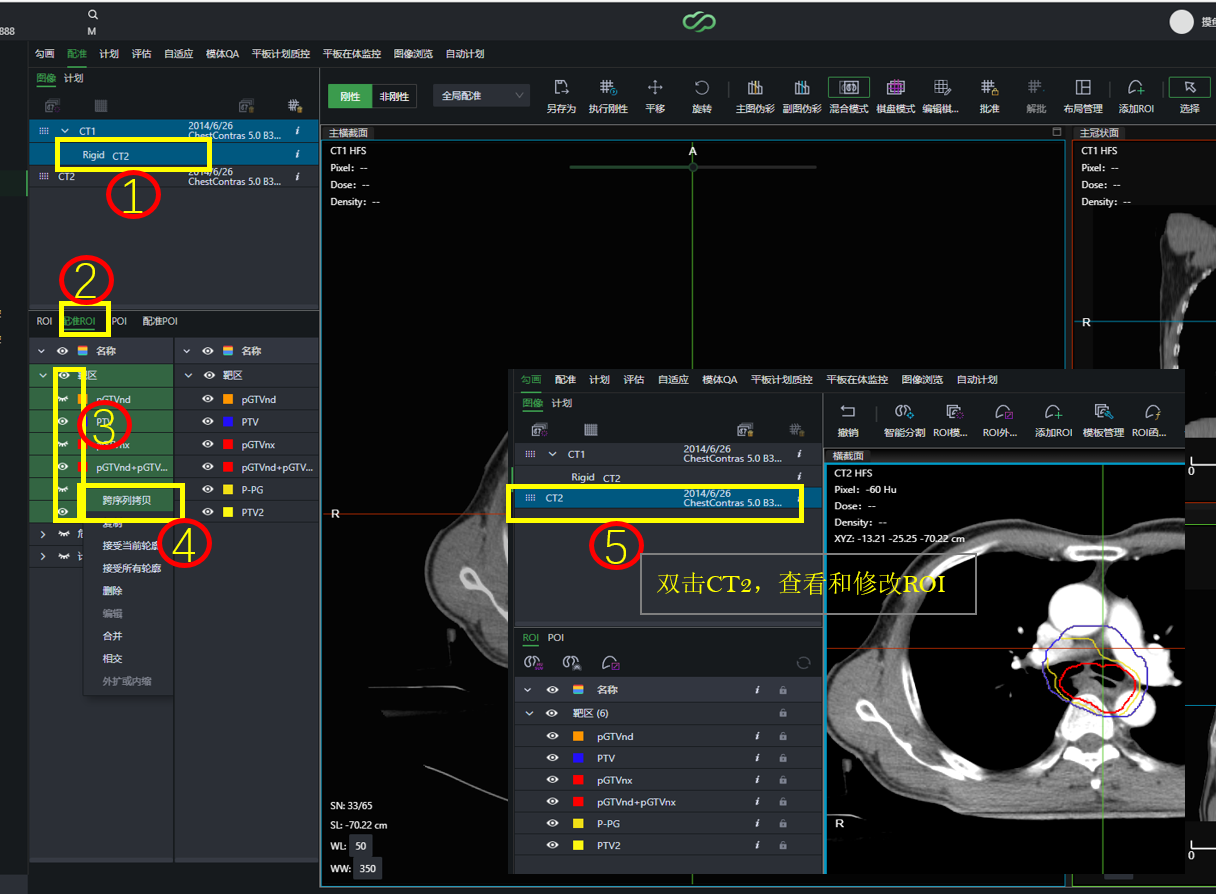
Task: Collapse the CT1 node in the inset window
Action: pyautogui.click(x=552, y=454)
